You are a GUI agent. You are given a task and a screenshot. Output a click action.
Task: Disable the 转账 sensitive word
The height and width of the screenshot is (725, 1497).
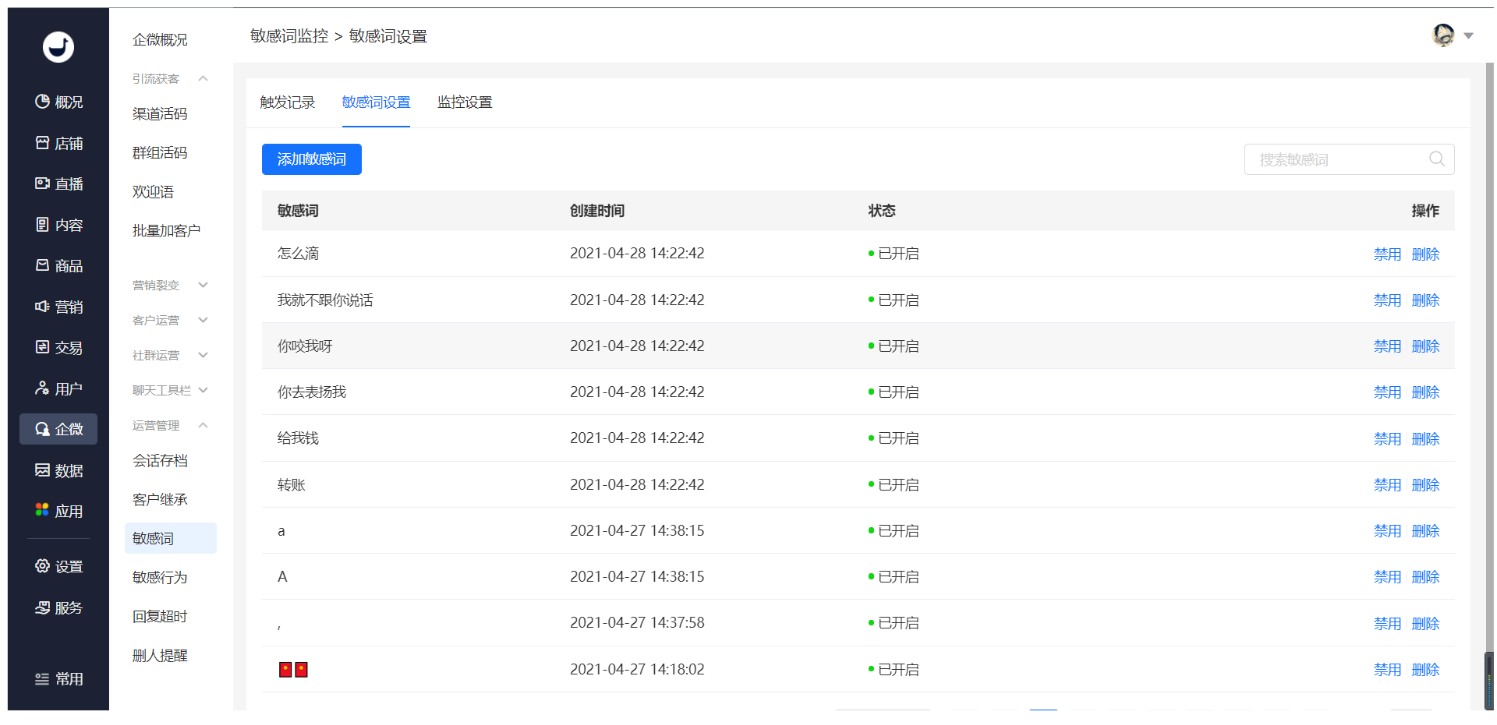[x=1387, y=485]
